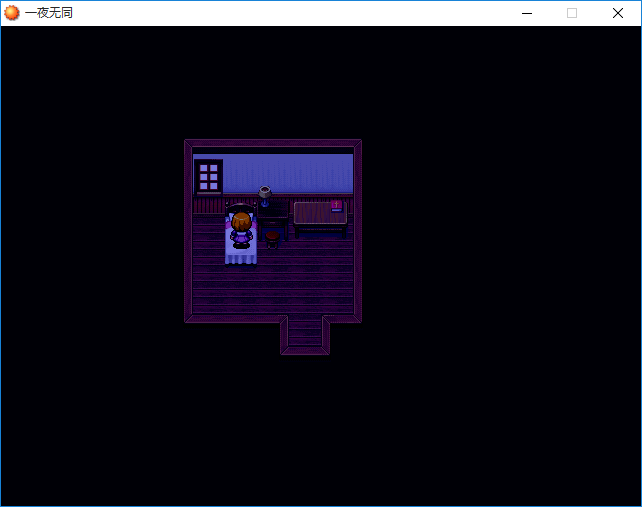This screenshot has width=642, height=507.
Task: Click the window title text 一夜无同
Action: [x=49, y=13]
